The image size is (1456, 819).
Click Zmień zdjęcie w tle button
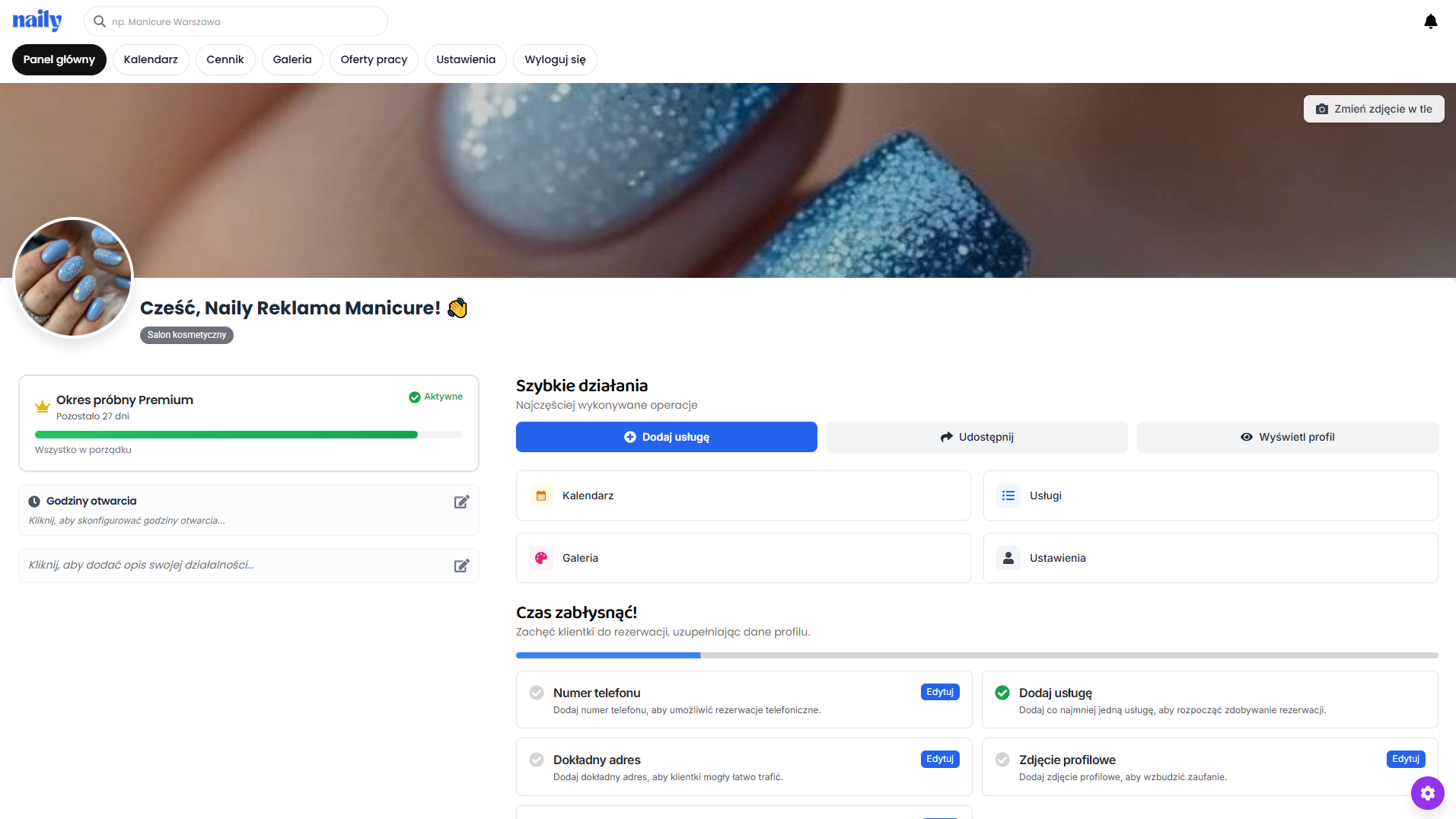click(x=1373, y=108)
